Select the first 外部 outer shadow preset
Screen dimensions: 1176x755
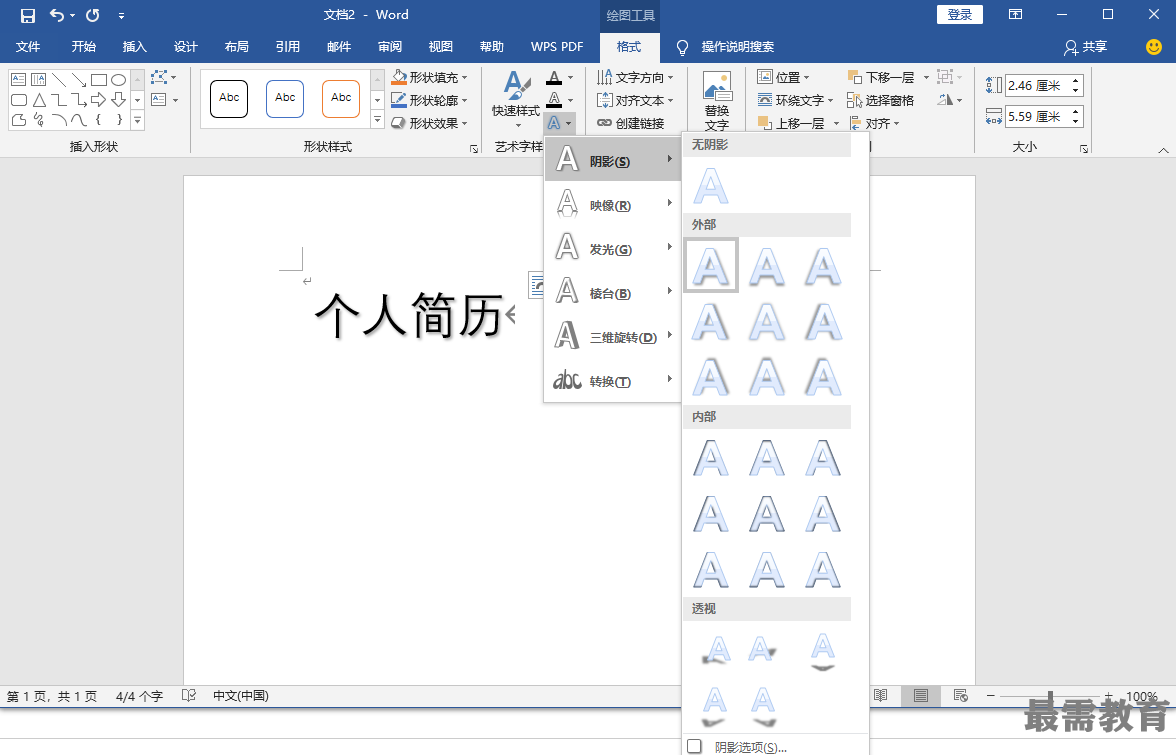[x=710, y=265]
